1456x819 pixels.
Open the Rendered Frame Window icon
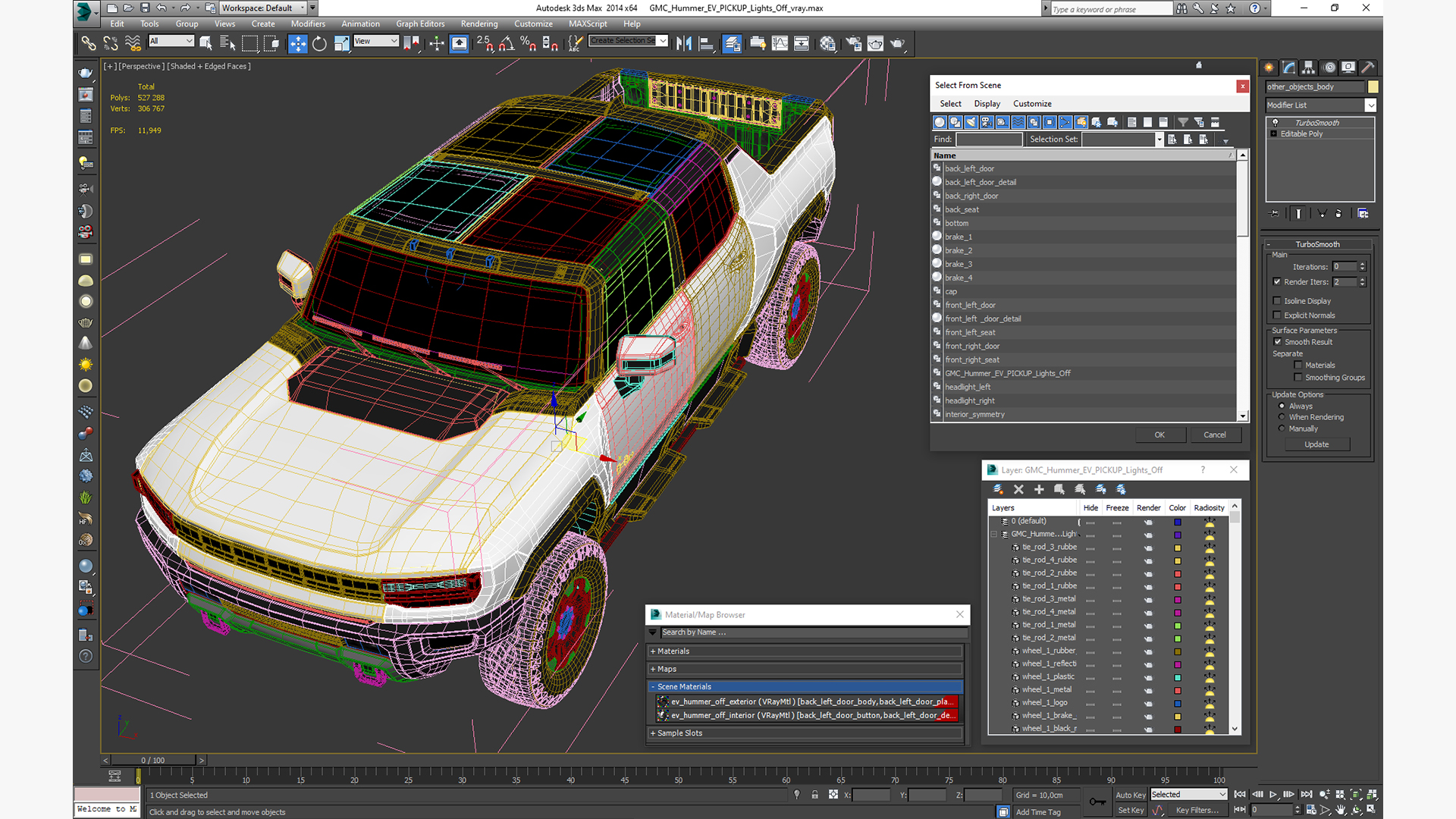tap(875, 43)
